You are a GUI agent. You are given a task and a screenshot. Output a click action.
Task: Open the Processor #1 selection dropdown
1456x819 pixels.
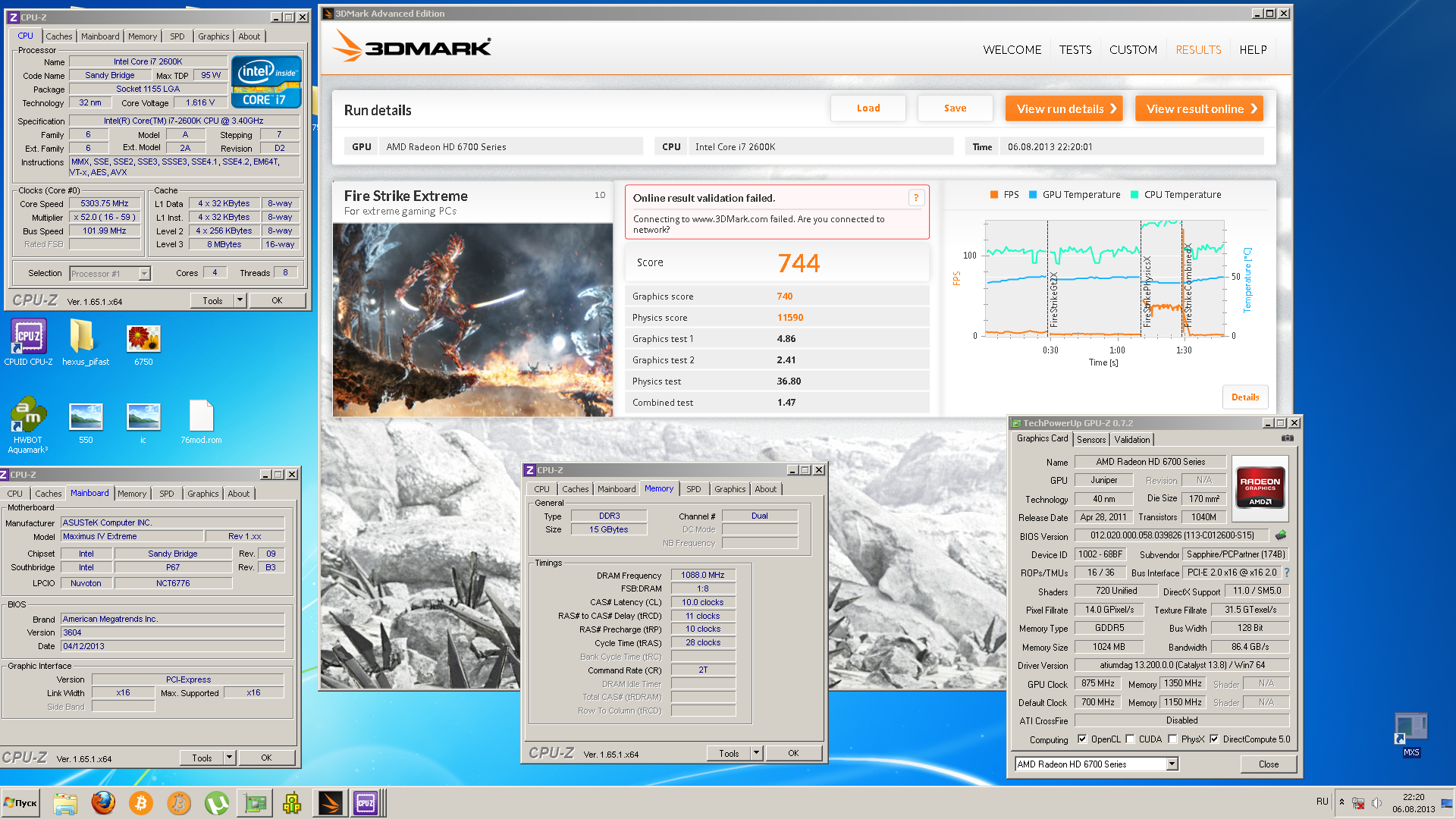(144, 274)
